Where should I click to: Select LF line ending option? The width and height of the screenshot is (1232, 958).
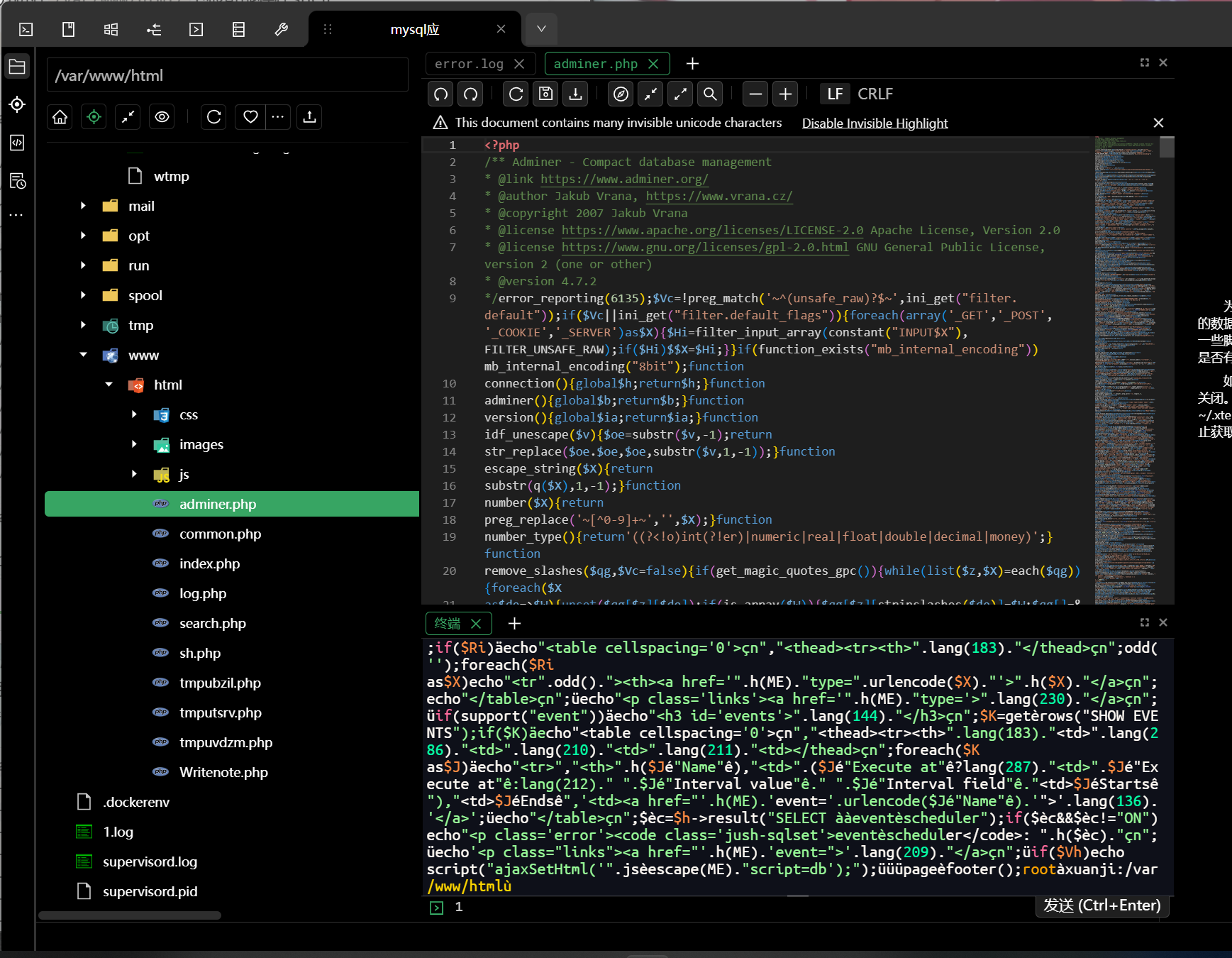(835, 94)
